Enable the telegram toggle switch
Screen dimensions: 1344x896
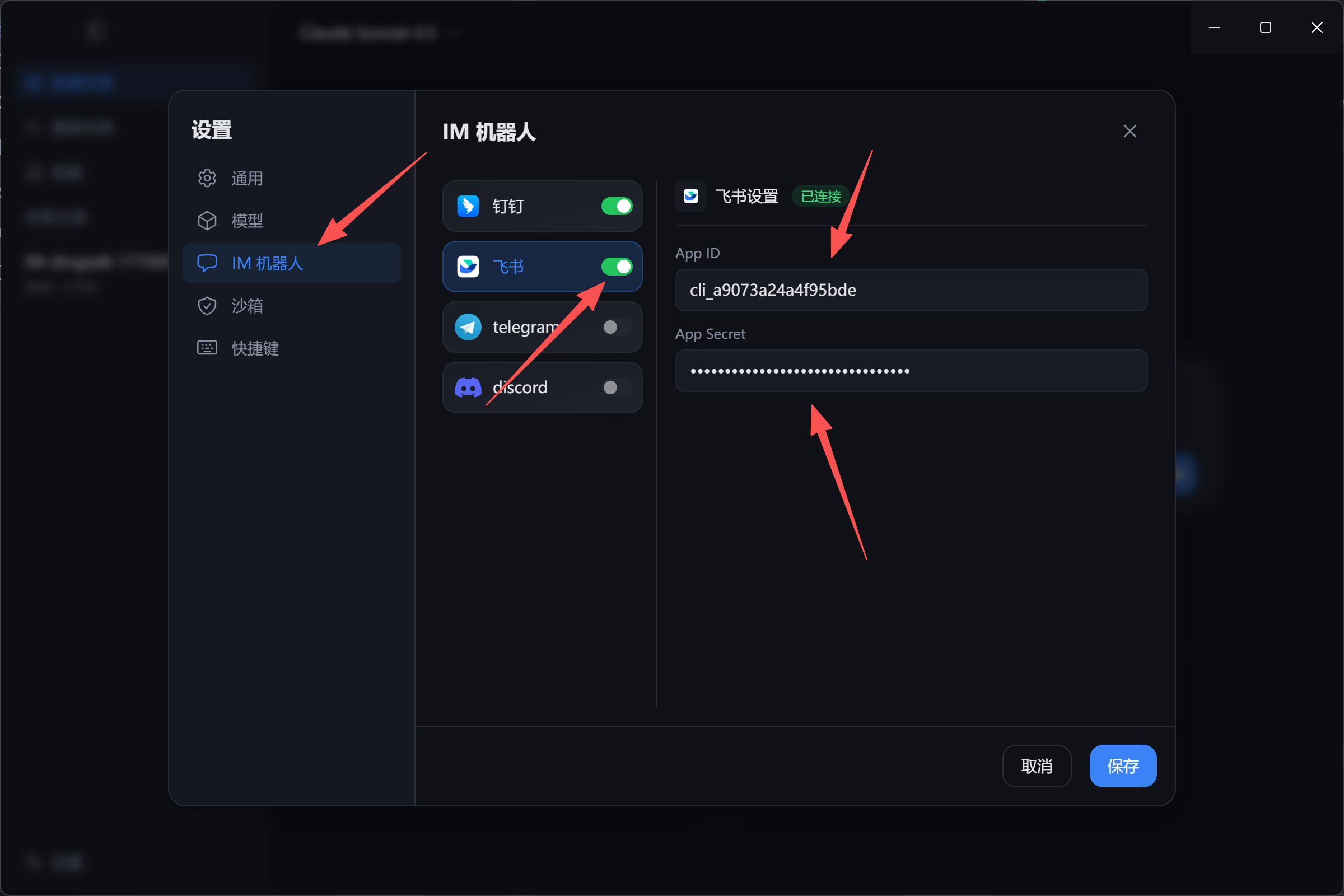[617, 327]
